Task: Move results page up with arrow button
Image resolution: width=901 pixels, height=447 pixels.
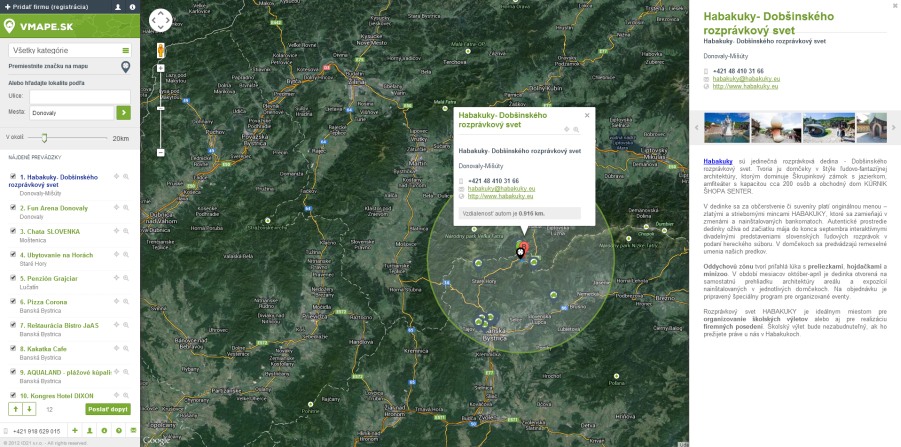Action: [15, 409]
